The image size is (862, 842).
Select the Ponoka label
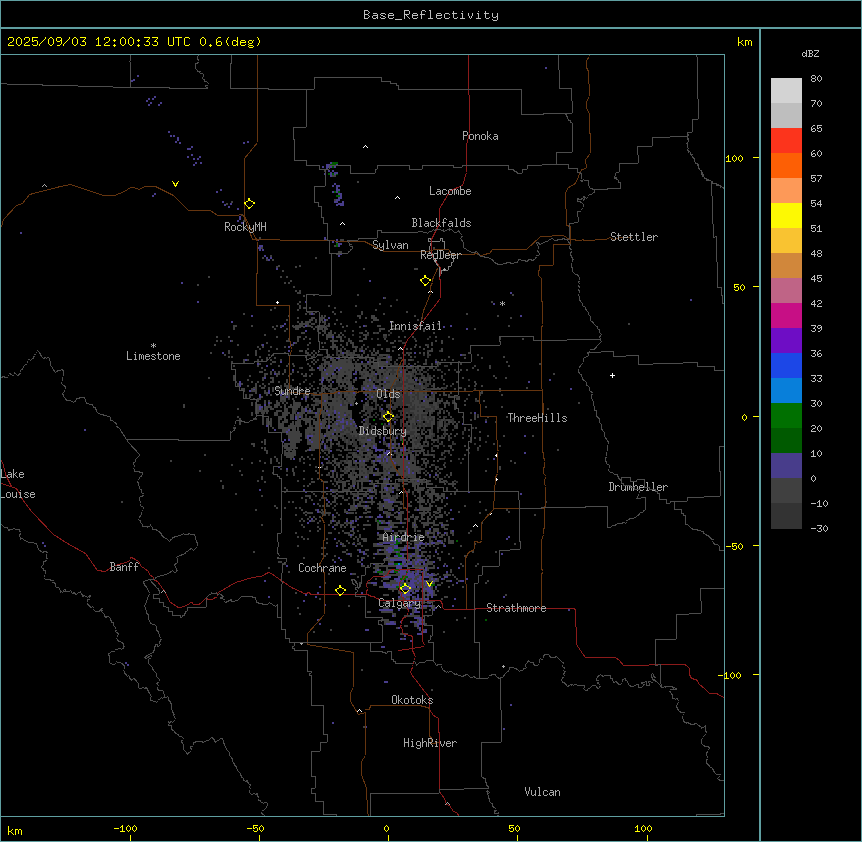pyautogui.click(x=480, y=136)
